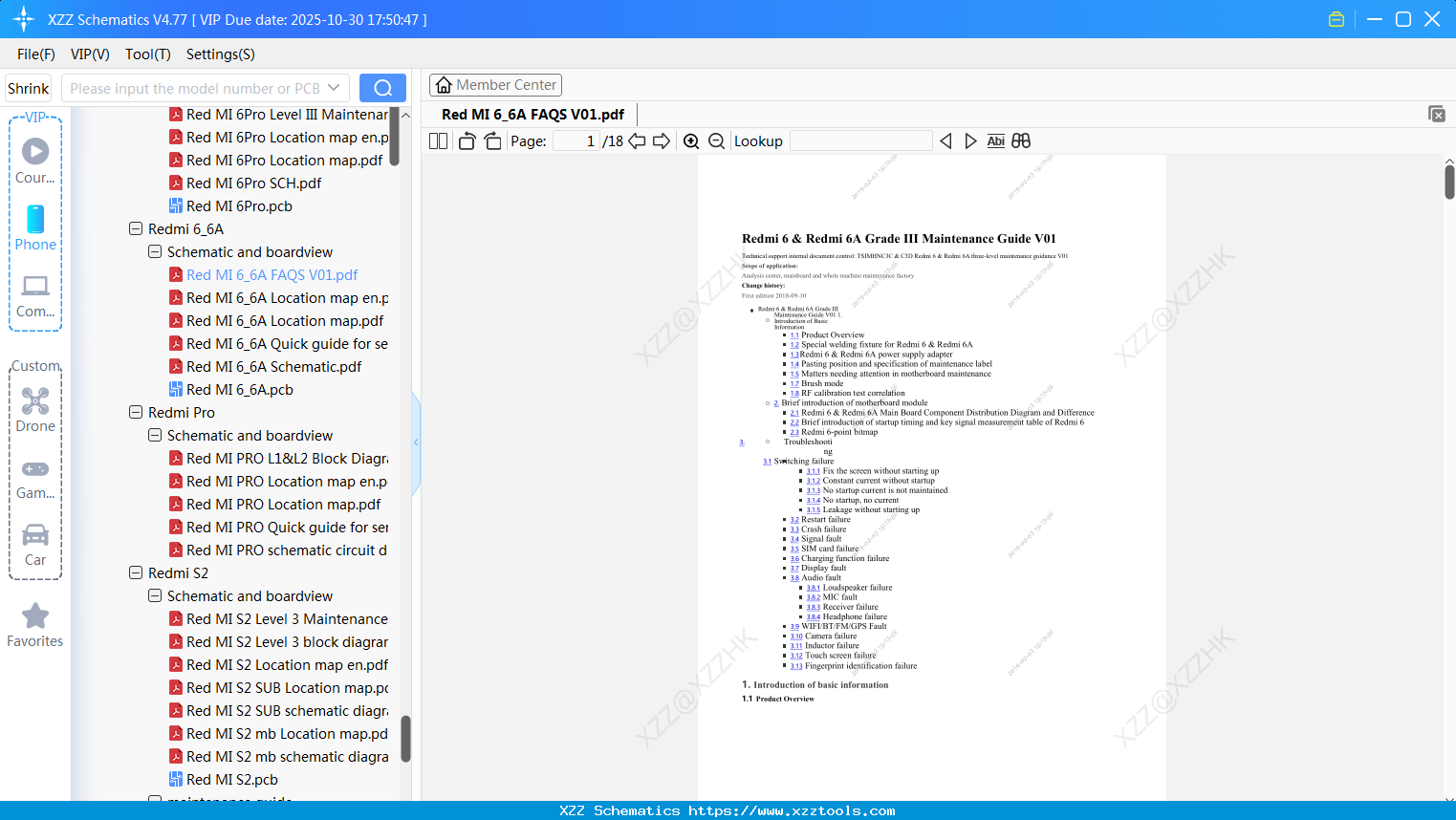Image resolution: width=1456 pixels, height=820 pixels.
Task: Open the Favorites star
Action: (x=35, y=626)
